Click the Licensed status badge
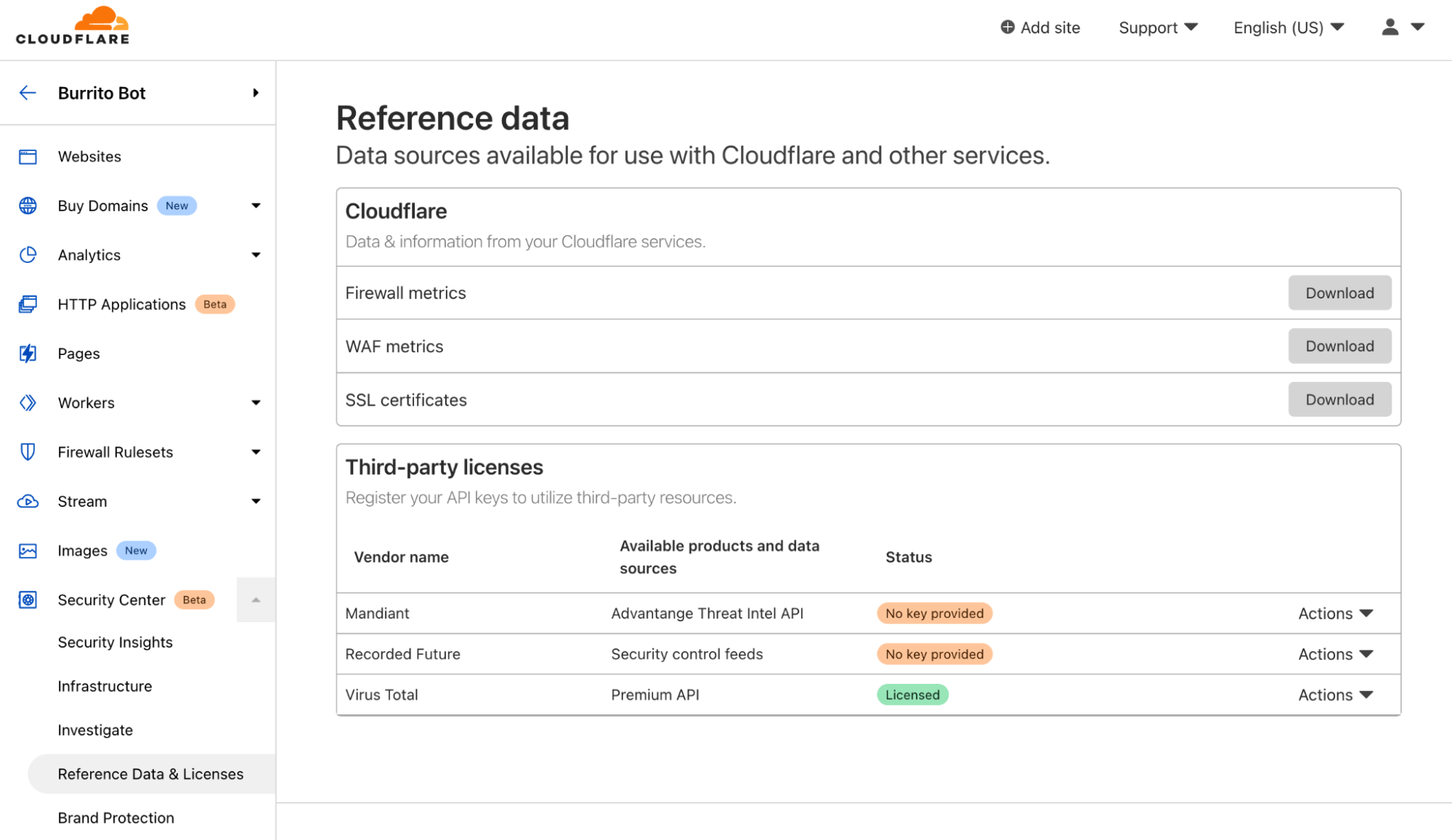 [x=912, y=695]
